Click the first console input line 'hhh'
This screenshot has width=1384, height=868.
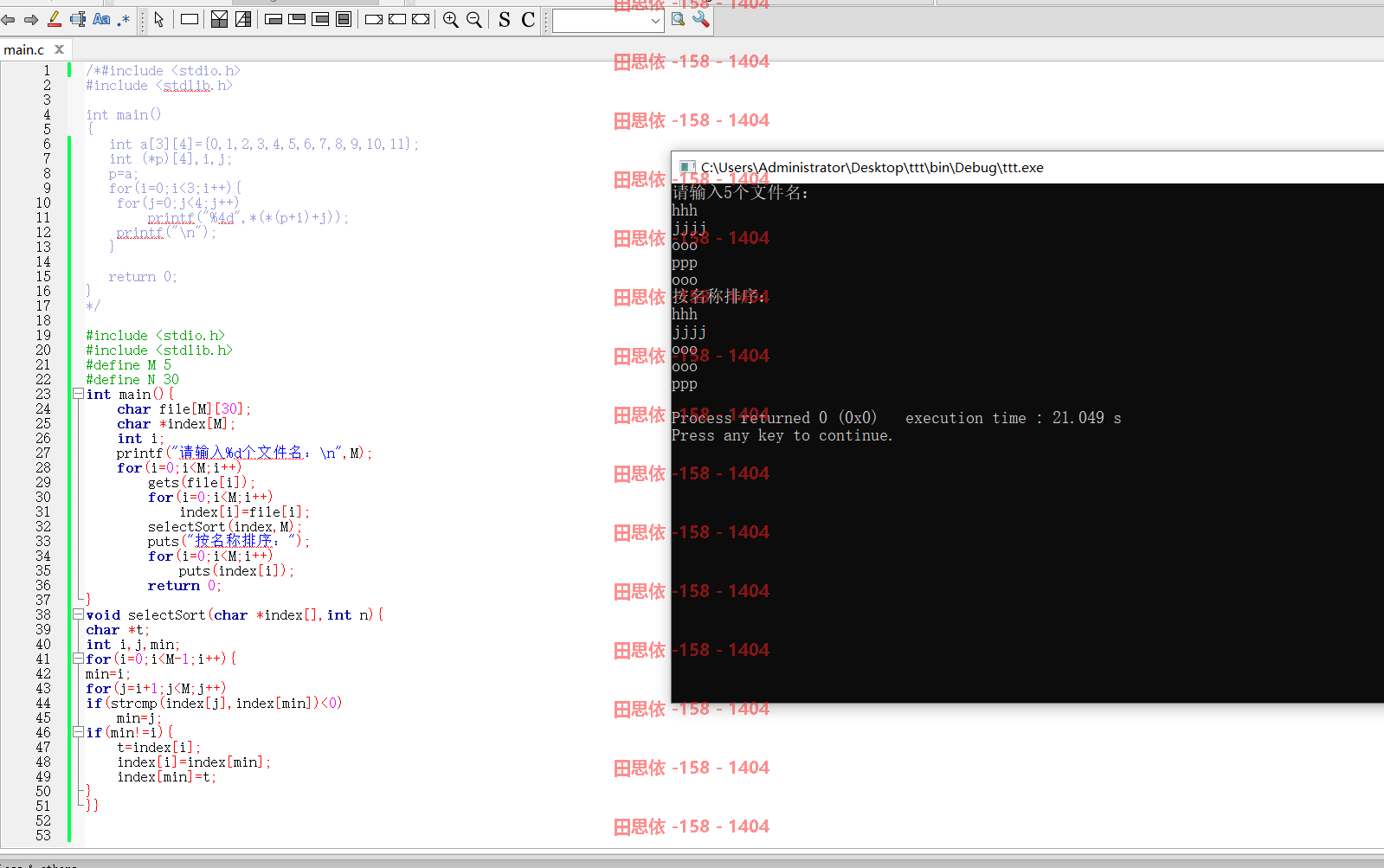coord(685,210)
